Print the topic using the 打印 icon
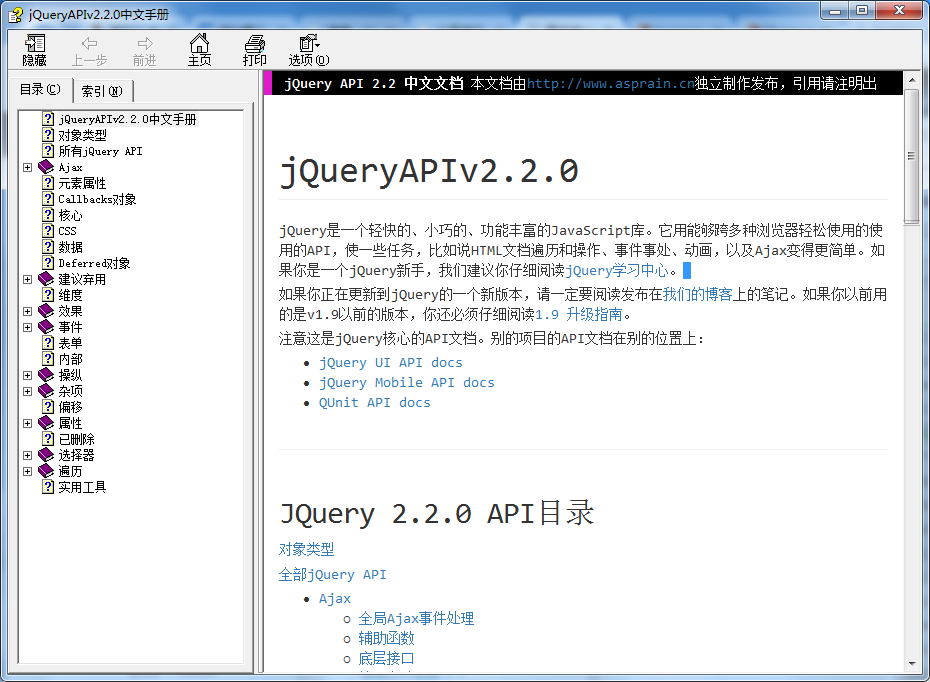This screenshot has height=682, width=930. tap(254, 49)
